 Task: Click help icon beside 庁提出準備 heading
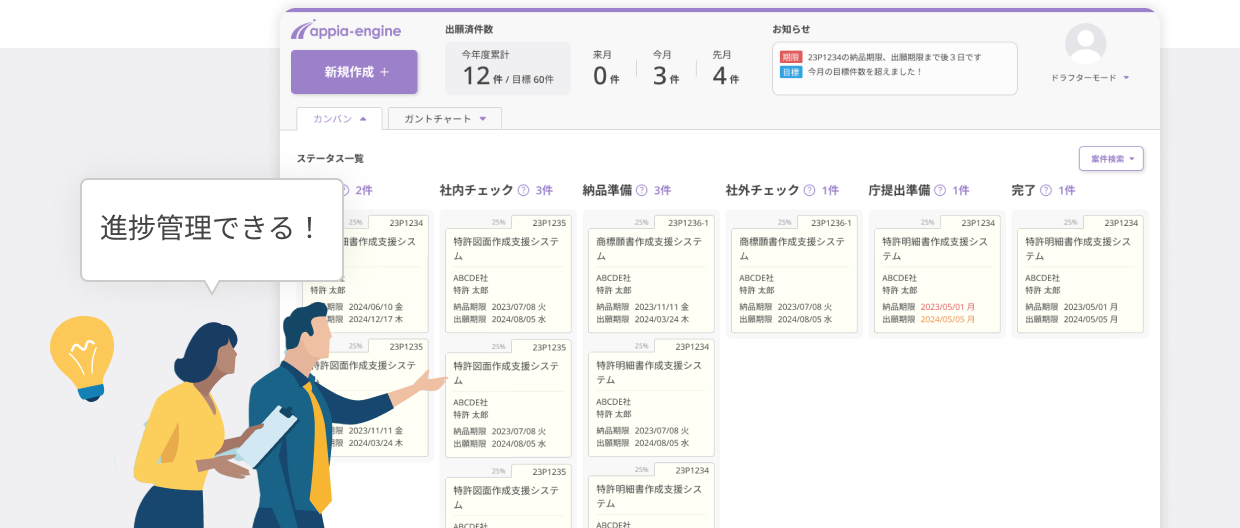939,190
